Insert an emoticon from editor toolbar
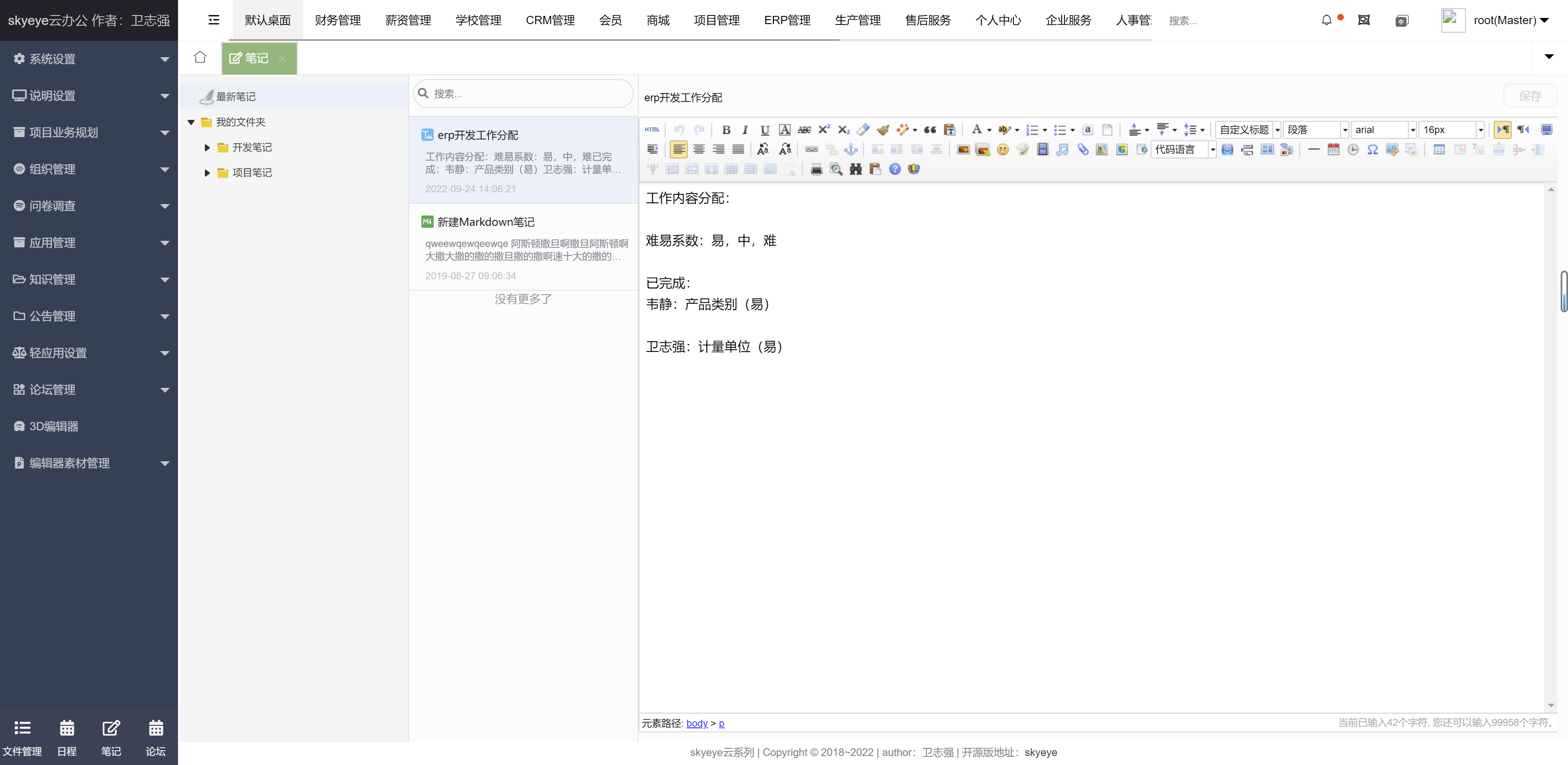 pyautogui.click(x=1002, y=150)
